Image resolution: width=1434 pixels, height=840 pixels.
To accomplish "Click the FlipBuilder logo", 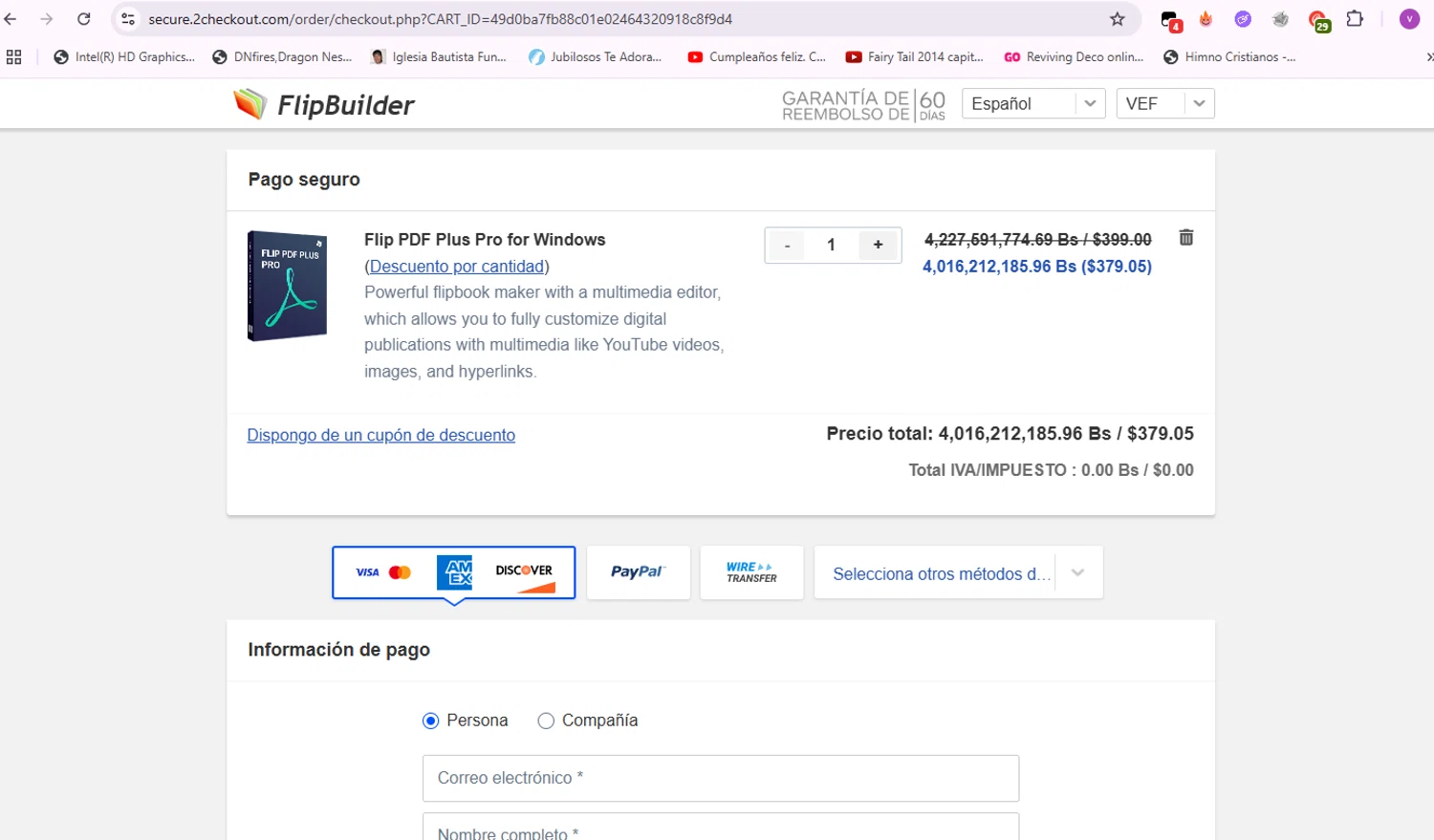I will click(324, 104).
